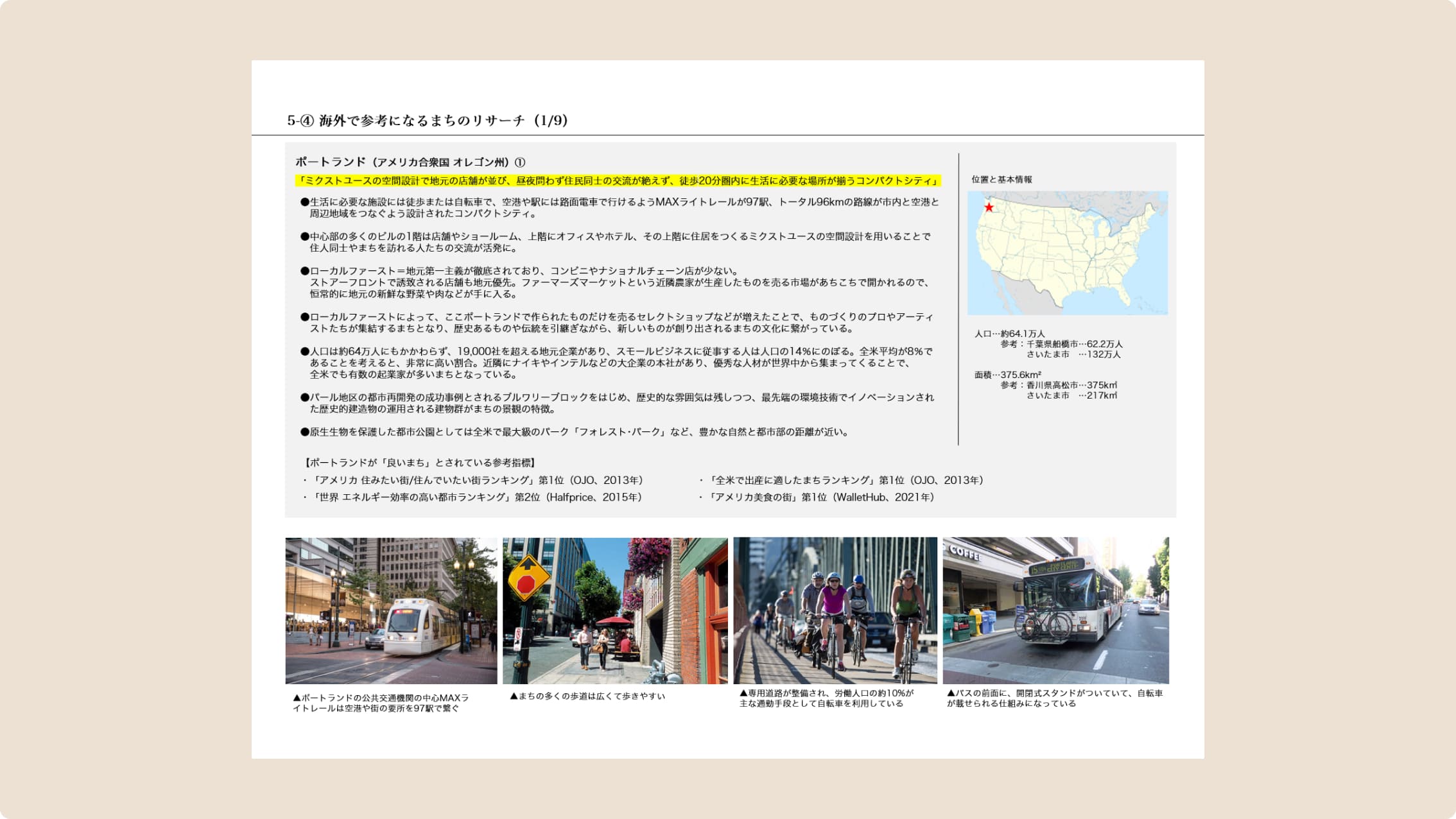Viewport: 1456px width, 819px height.
Task: Click the 住みたい街 ranking first place line
Action: [x=476, y=480]
